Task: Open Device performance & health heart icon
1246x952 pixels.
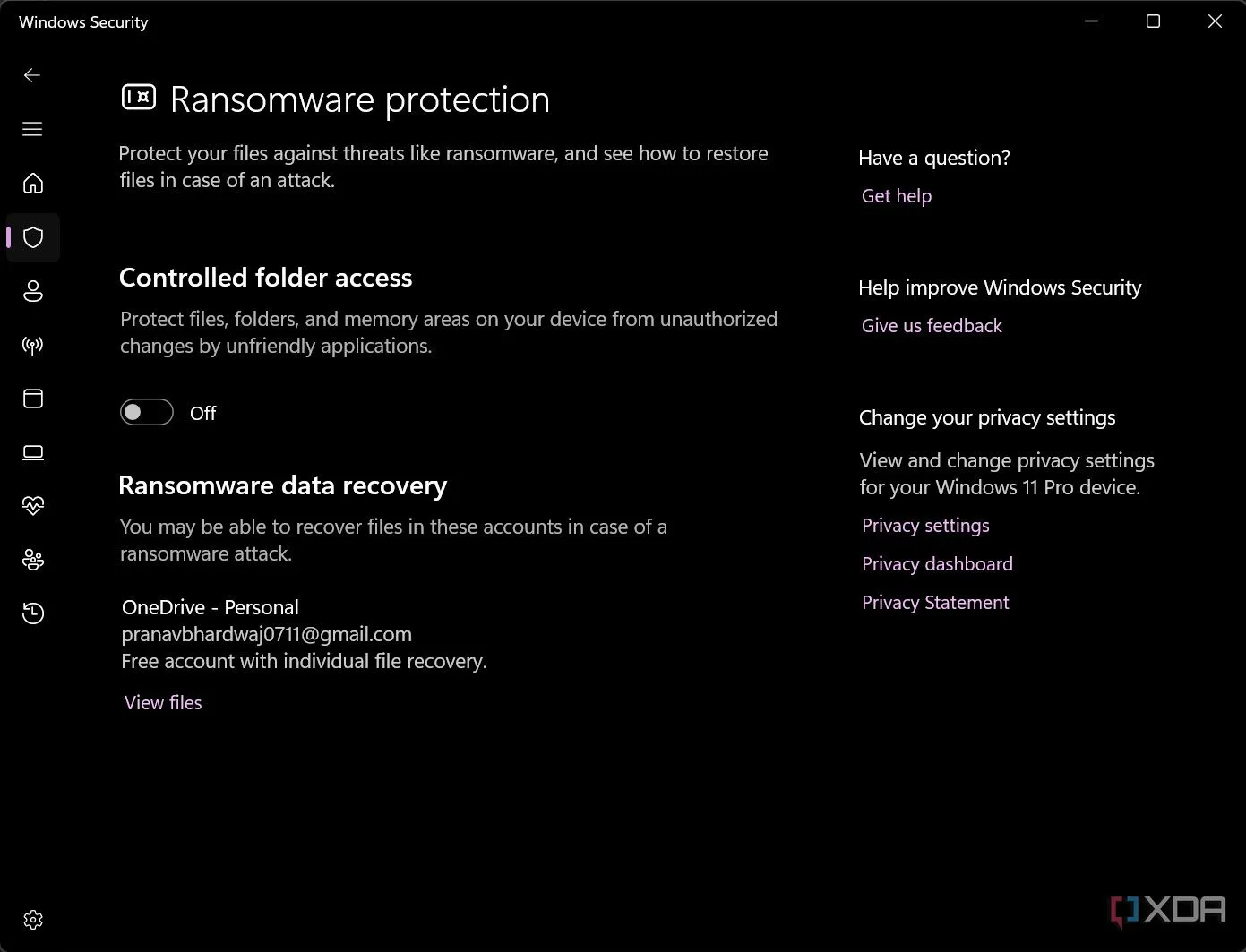Action: click(x=33, y=506)
